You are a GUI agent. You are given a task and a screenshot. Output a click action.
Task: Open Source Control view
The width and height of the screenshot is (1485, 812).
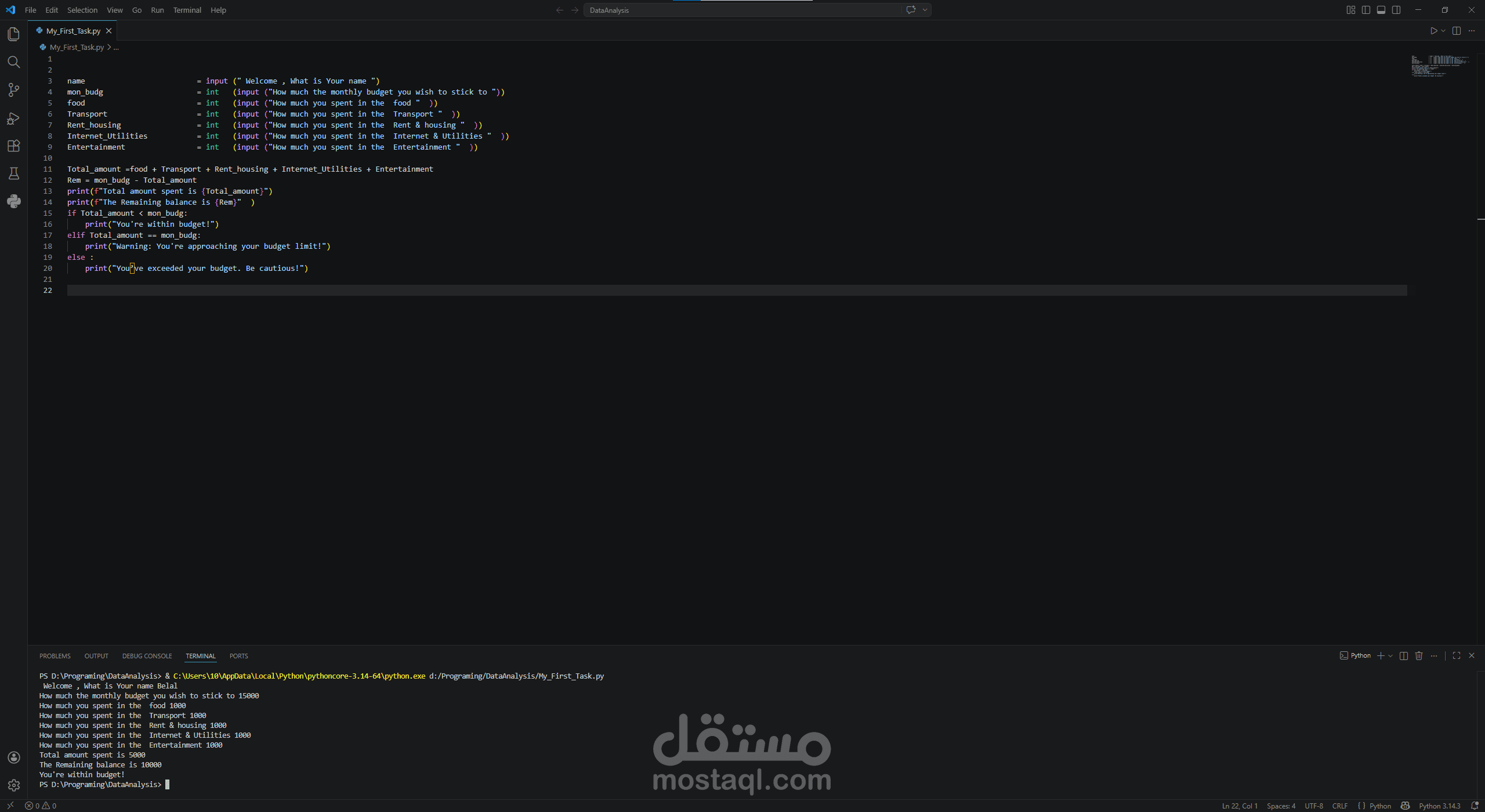tap(13, 90)
